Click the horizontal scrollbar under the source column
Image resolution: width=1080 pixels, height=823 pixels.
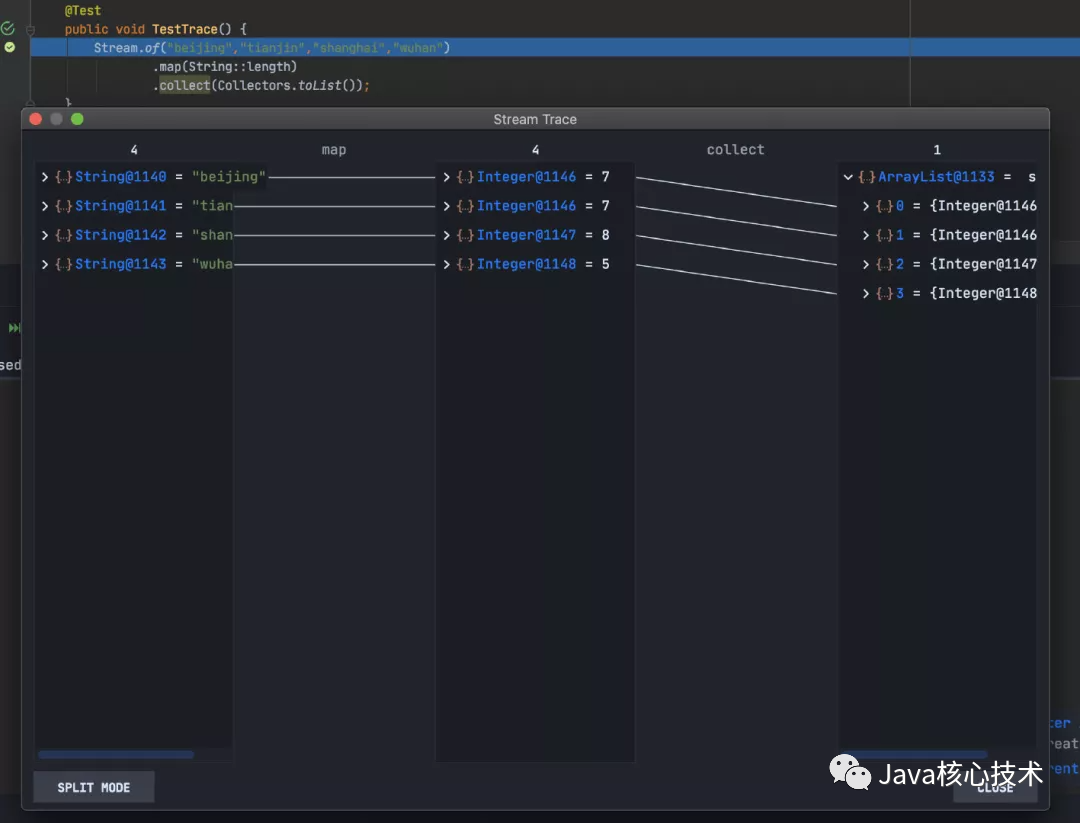[116, 755]
